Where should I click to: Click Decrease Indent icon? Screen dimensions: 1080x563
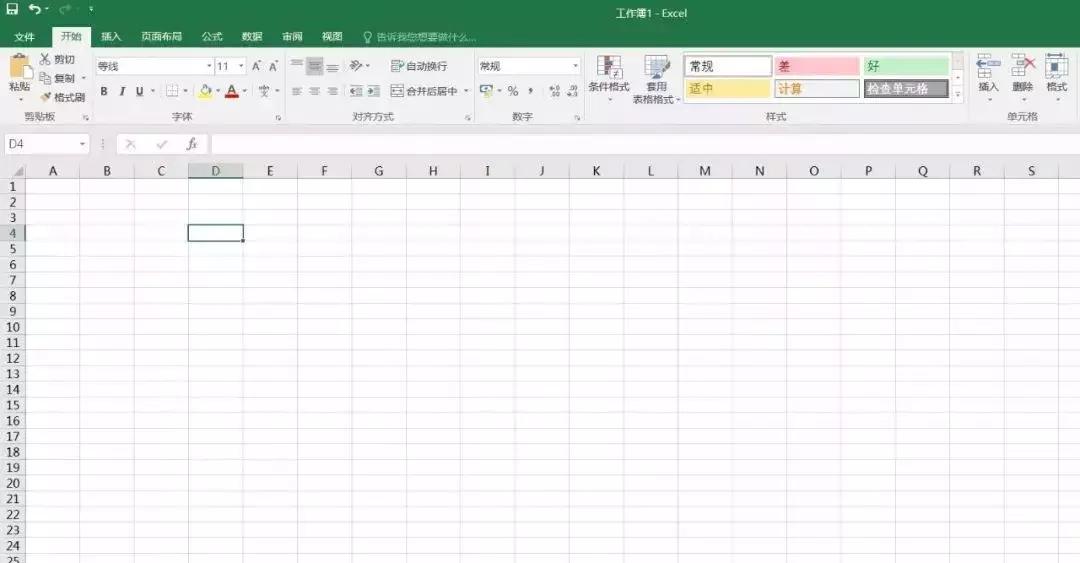(356, 91)
